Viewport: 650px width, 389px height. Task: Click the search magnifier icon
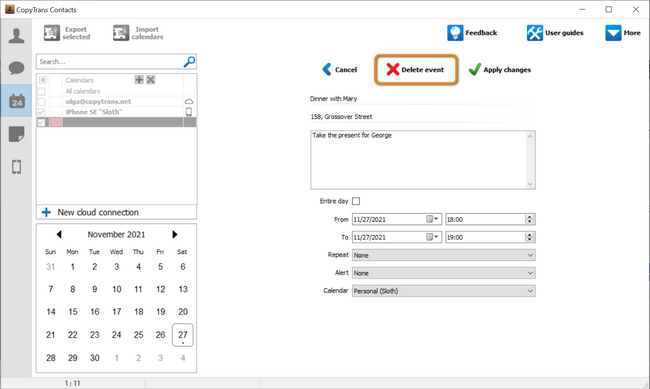tap(189, 62)
